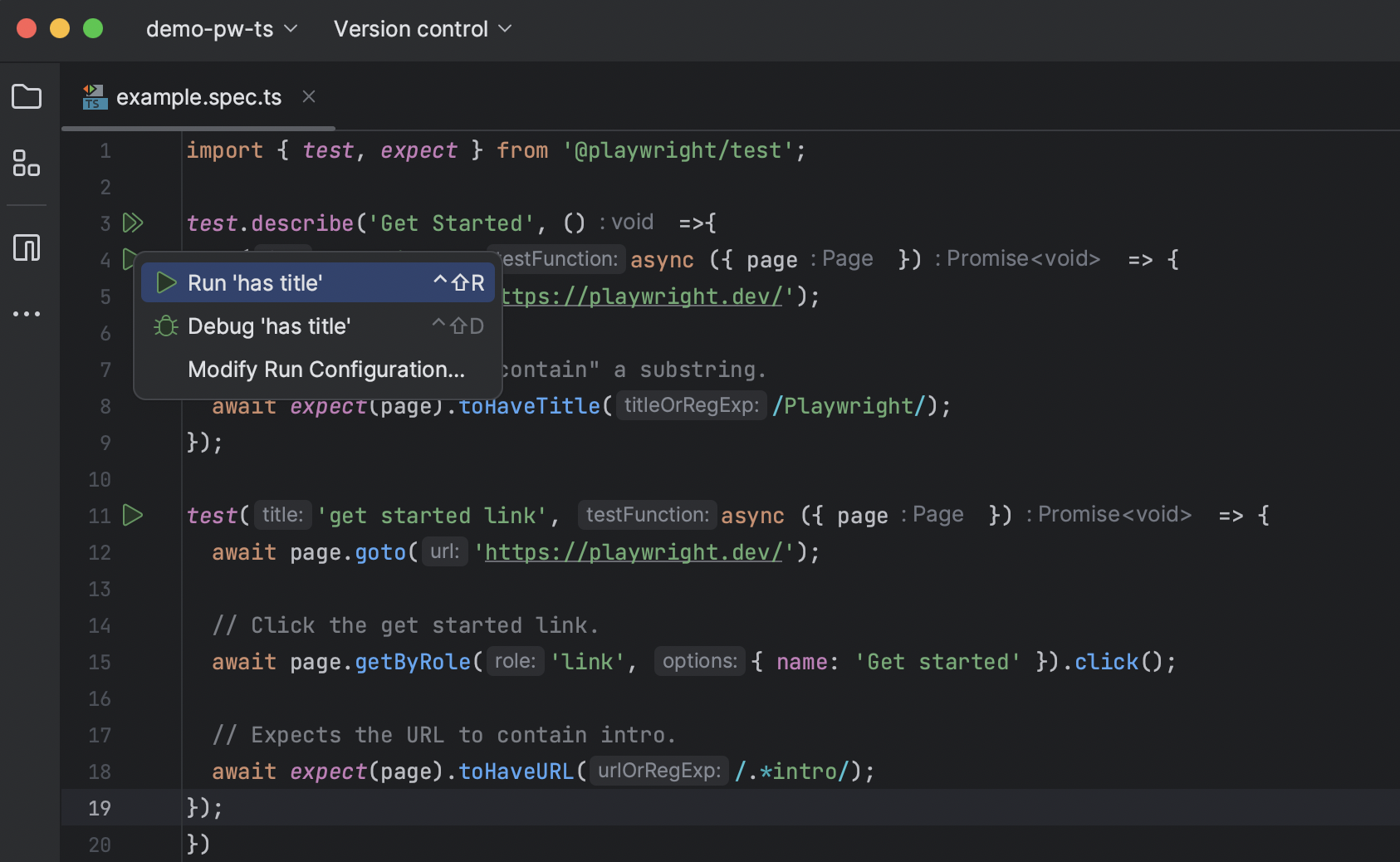Click the green play icon beside Run 'has title'
This screenshot has width=1400, height=862.
(x=166, y=283)
